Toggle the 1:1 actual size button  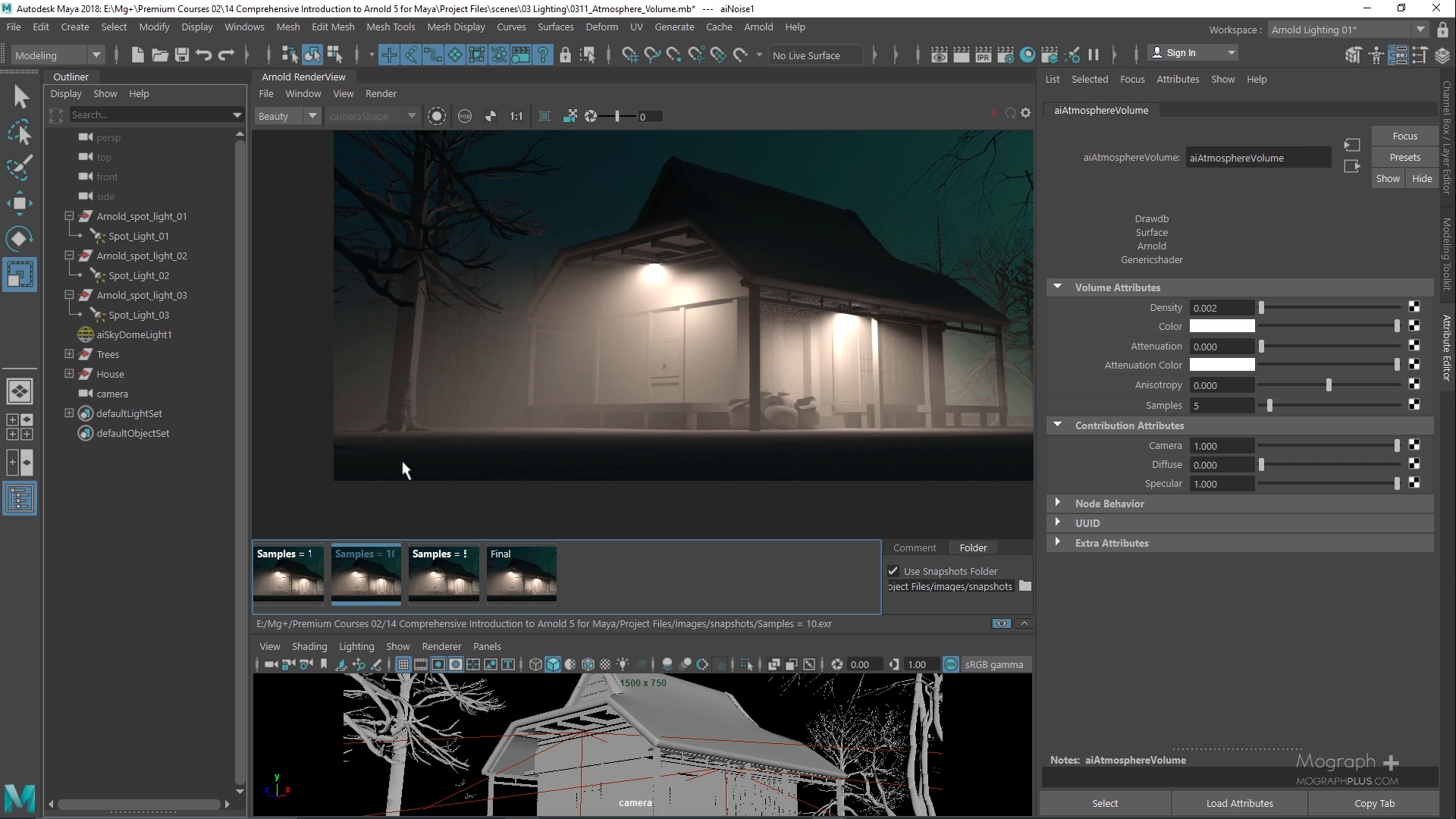pyautogui.click(x=516, y=116)
